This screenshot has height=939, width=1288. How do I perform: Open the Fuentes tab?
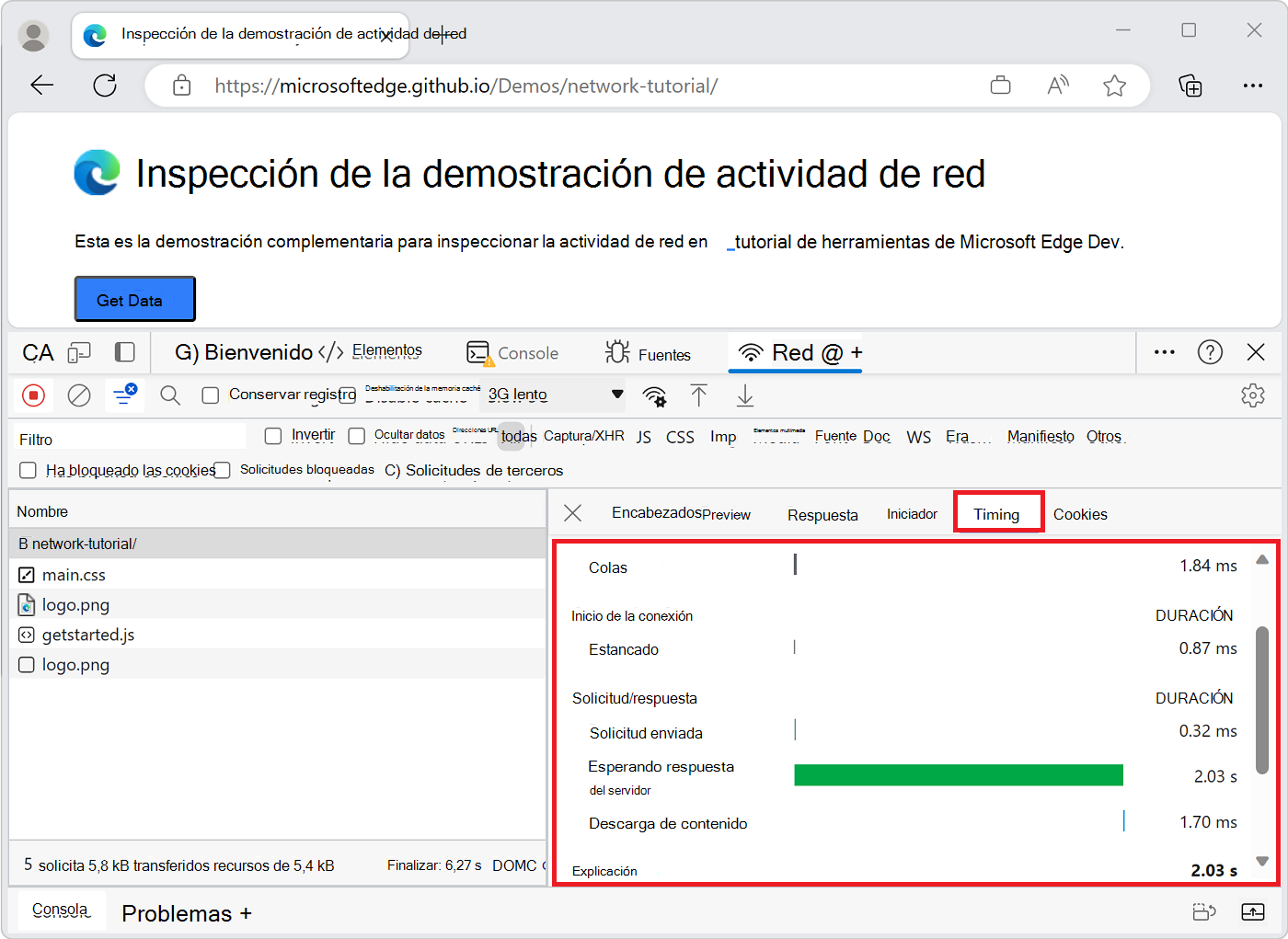click(648, 354)
